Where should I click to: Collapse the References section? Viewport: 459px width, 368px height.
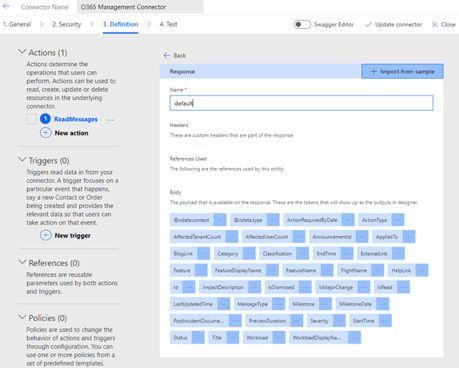(x=22, y=262)
